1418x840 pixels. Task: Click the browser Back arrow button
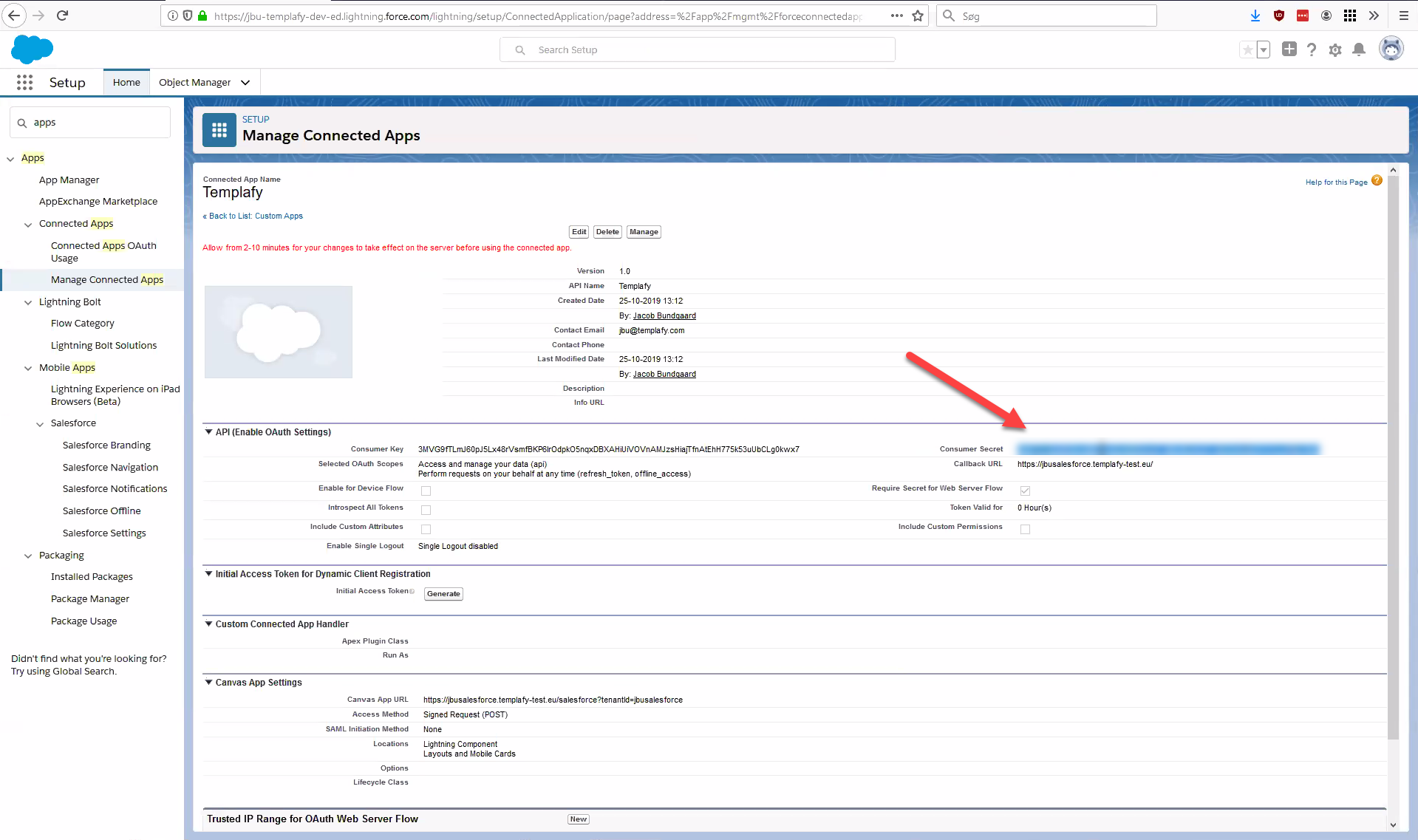[14, 16]
